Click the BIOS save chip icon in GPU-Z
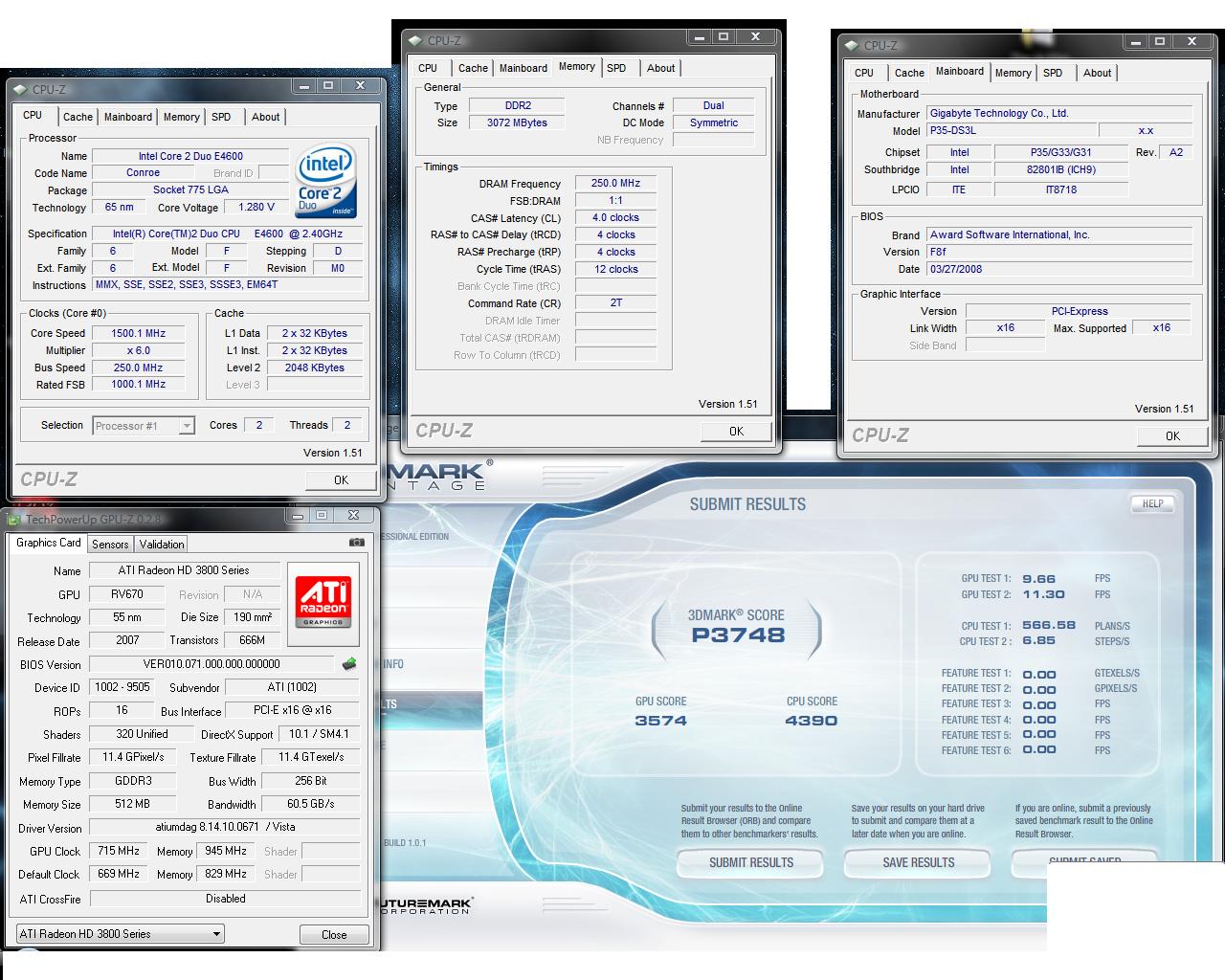The image size is (1225, 980). [349, 663]
